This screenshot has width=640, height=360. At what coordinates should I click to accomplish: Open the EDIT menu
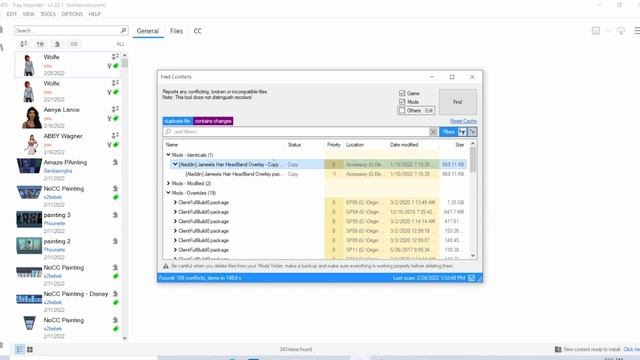click(x=11, y=14)
